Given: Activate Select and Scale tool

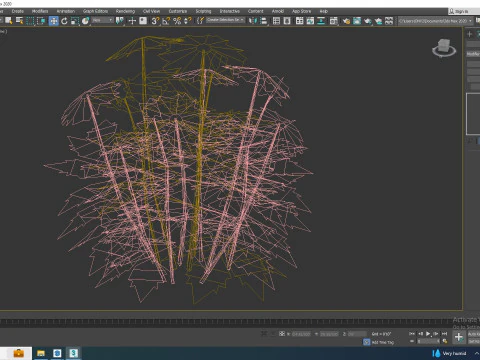Looking at the screenshot, I should pyautogui.click(x=75, y=21).
